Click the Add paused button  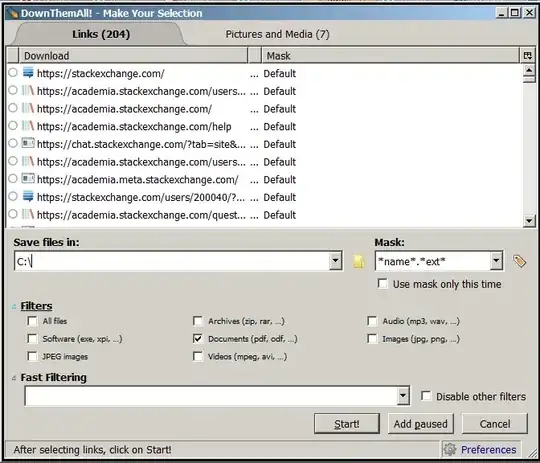click(420, 424)
